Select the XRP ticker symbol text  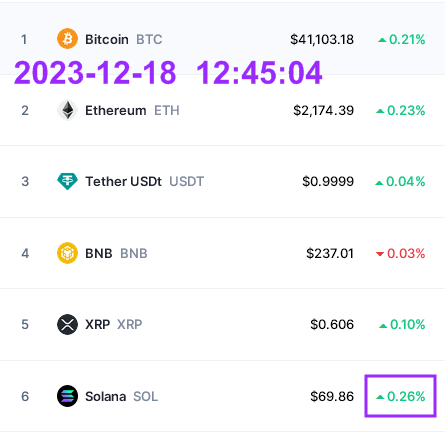click(130, 324)
